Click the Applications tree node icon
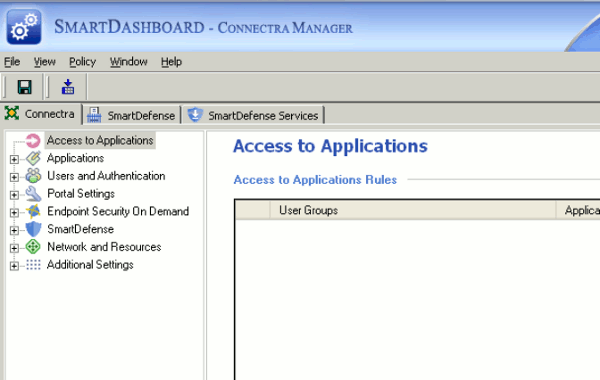600x380 pixels. 33,158
